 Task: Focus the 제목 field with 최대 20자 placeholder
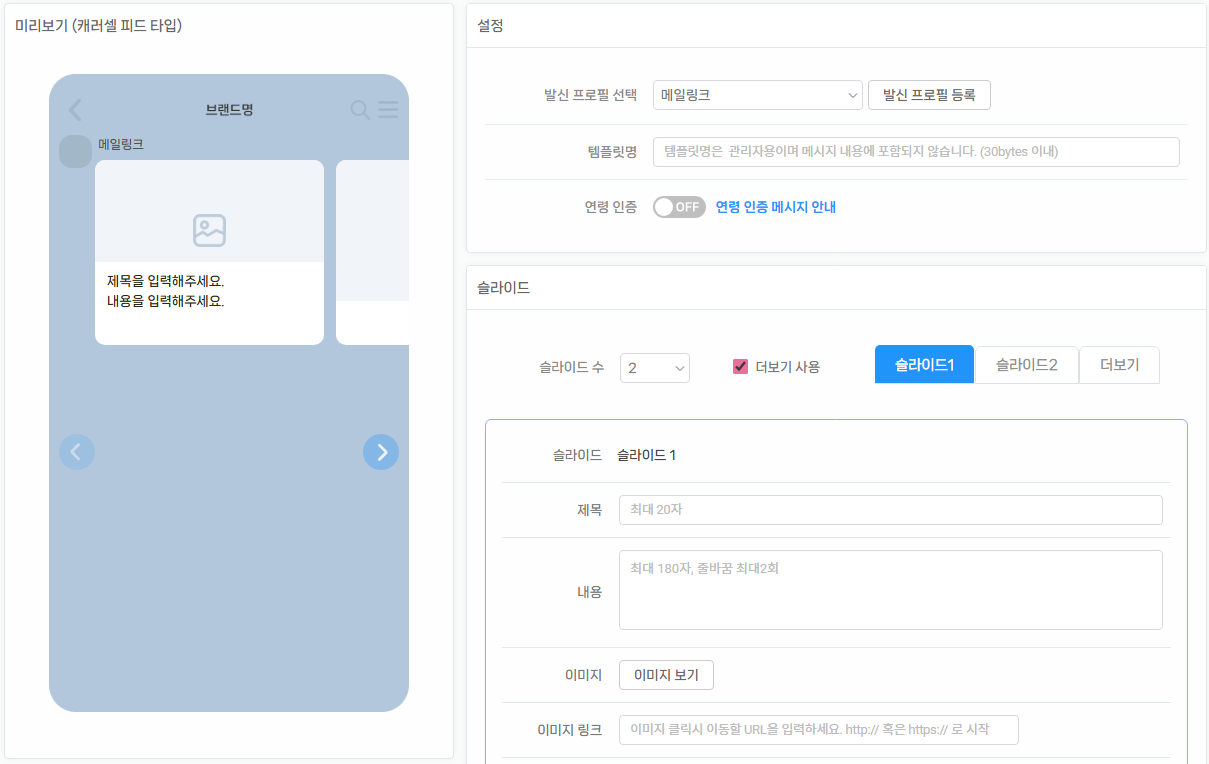coord(890,510)
